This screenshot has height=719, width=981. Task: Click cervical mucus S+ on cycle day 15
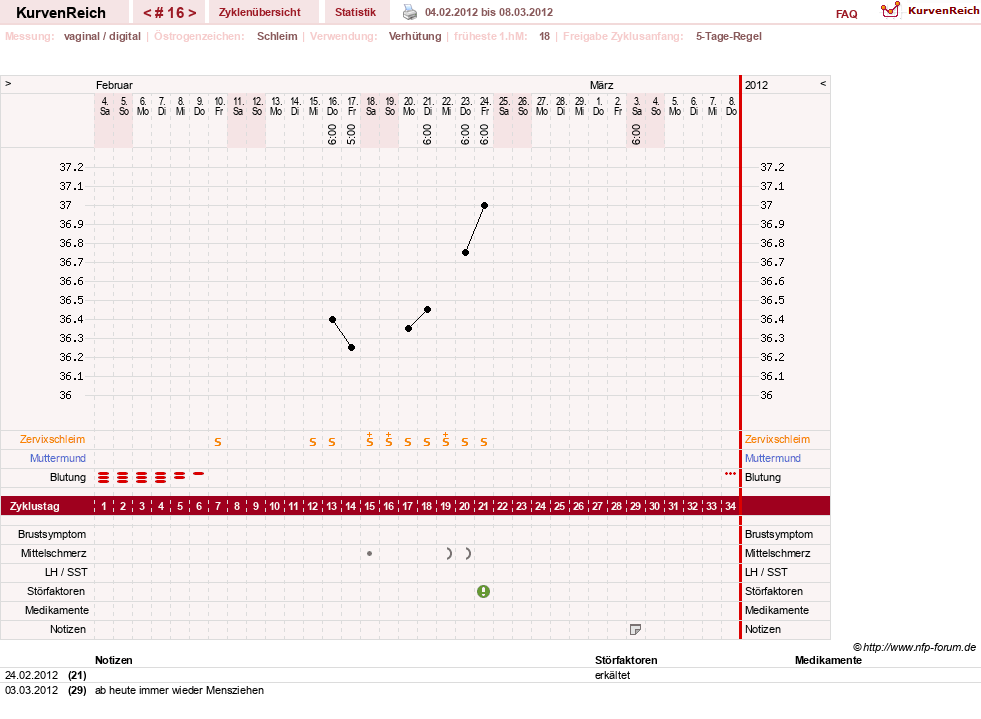point(370,439)
